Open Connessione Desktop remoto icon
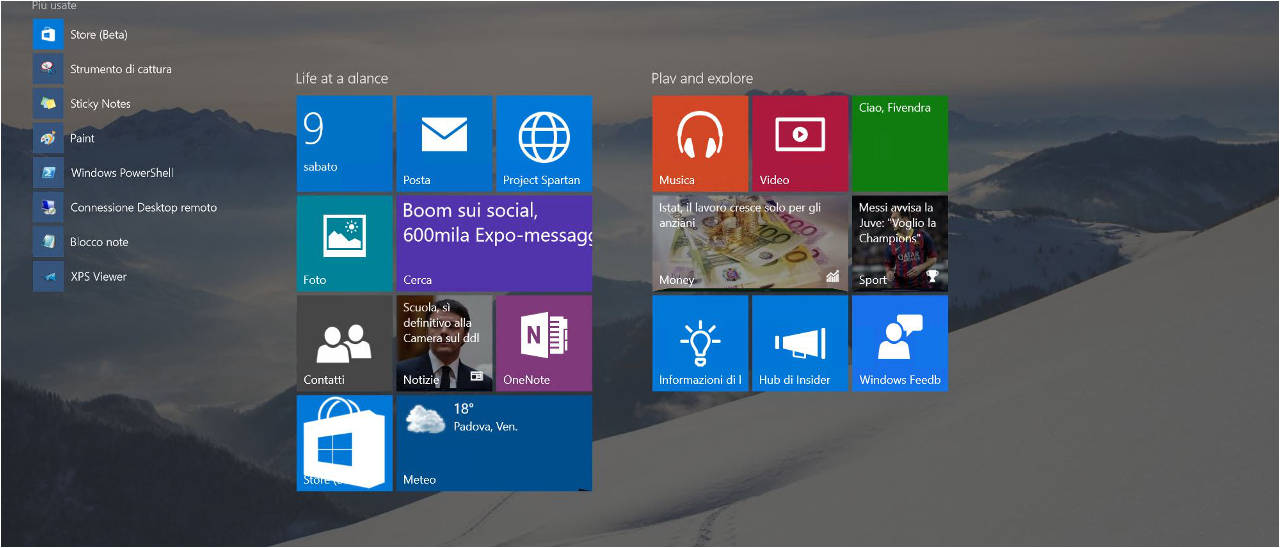The image size is (1280, 548). (48, 207)
